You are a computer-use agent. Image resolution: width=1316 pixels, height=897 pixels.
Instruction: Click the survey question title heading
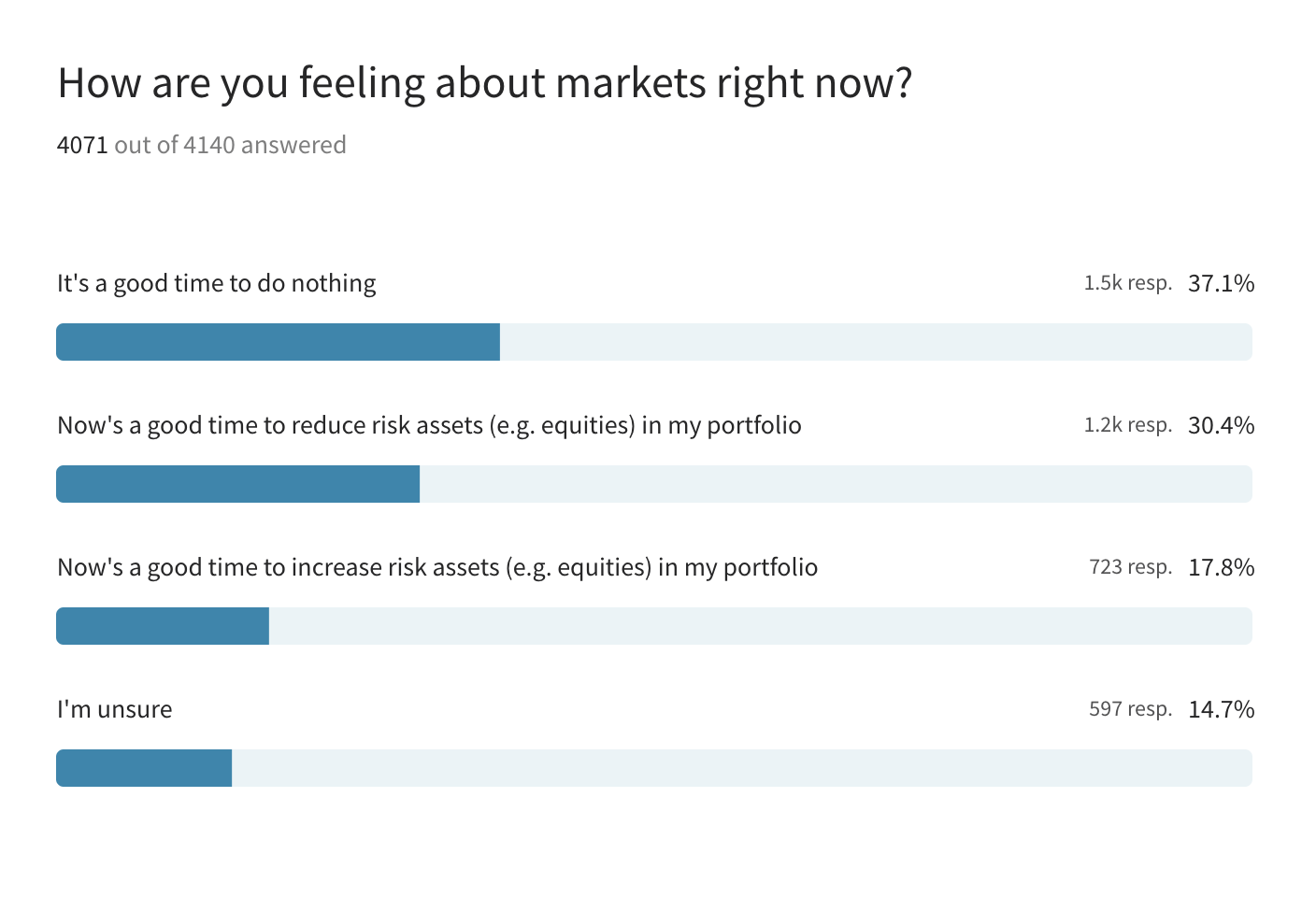tap(484, 83)
